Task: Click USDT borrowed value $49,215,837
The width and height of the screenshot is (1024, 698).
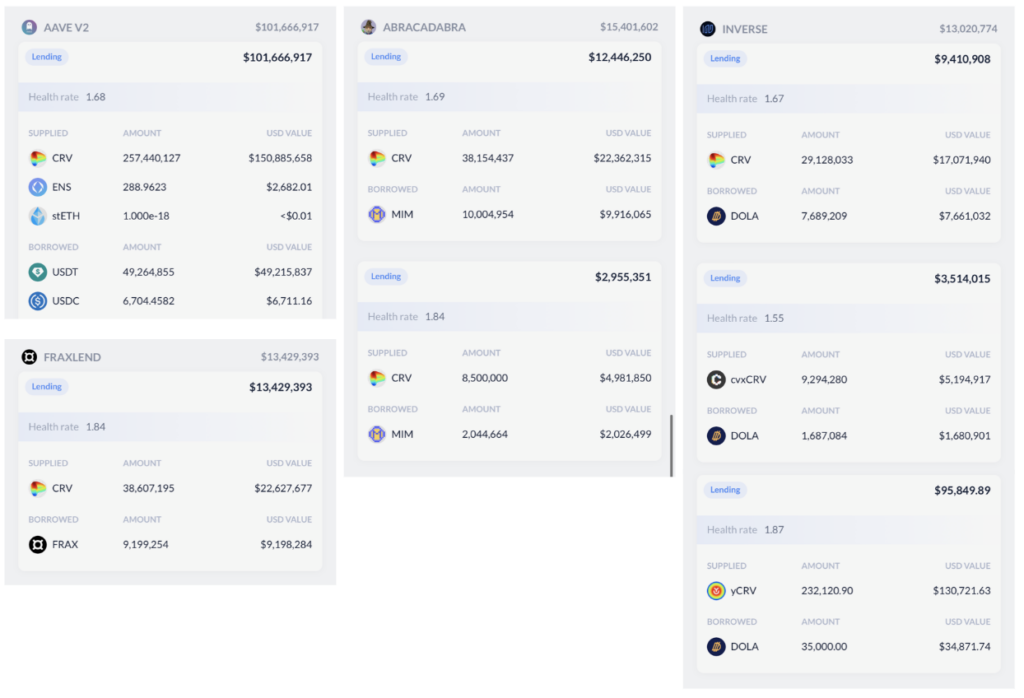Action: (x=283, y=272)
